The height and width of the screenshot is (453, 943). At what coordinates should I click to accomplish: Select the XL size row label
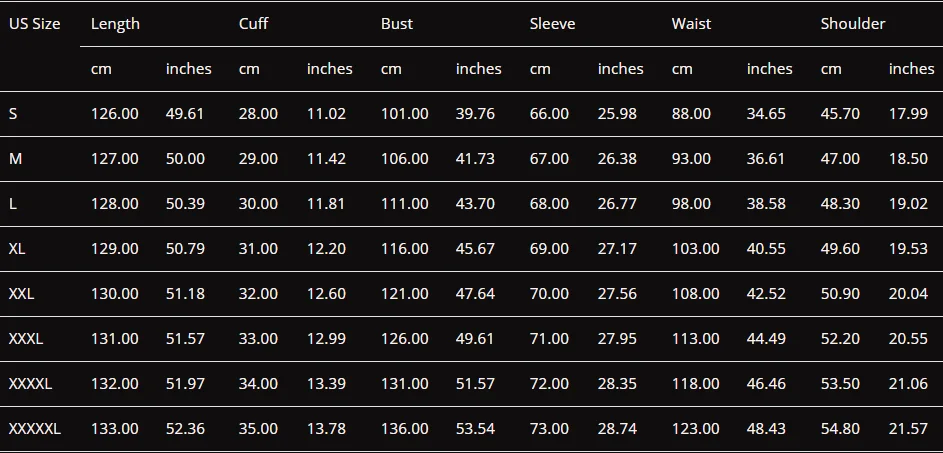pos(17,248)
